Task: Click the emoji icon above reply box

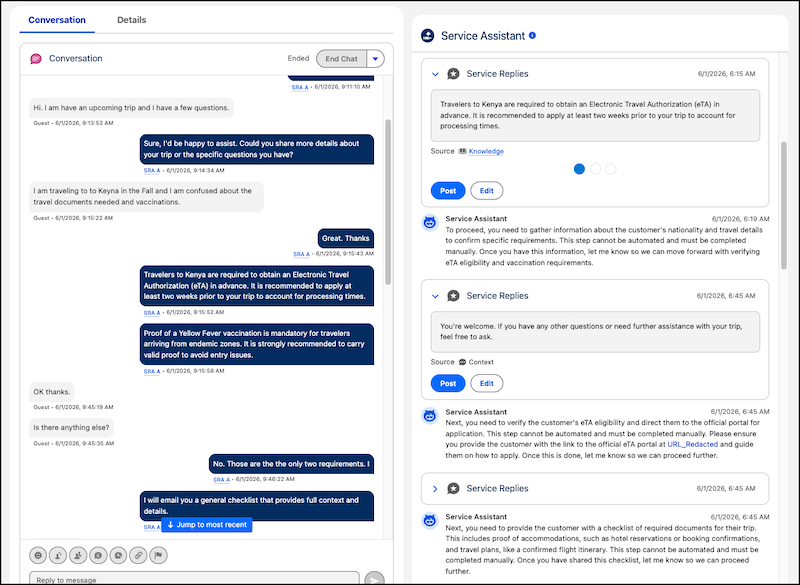Action: click(x=38, y=555)
